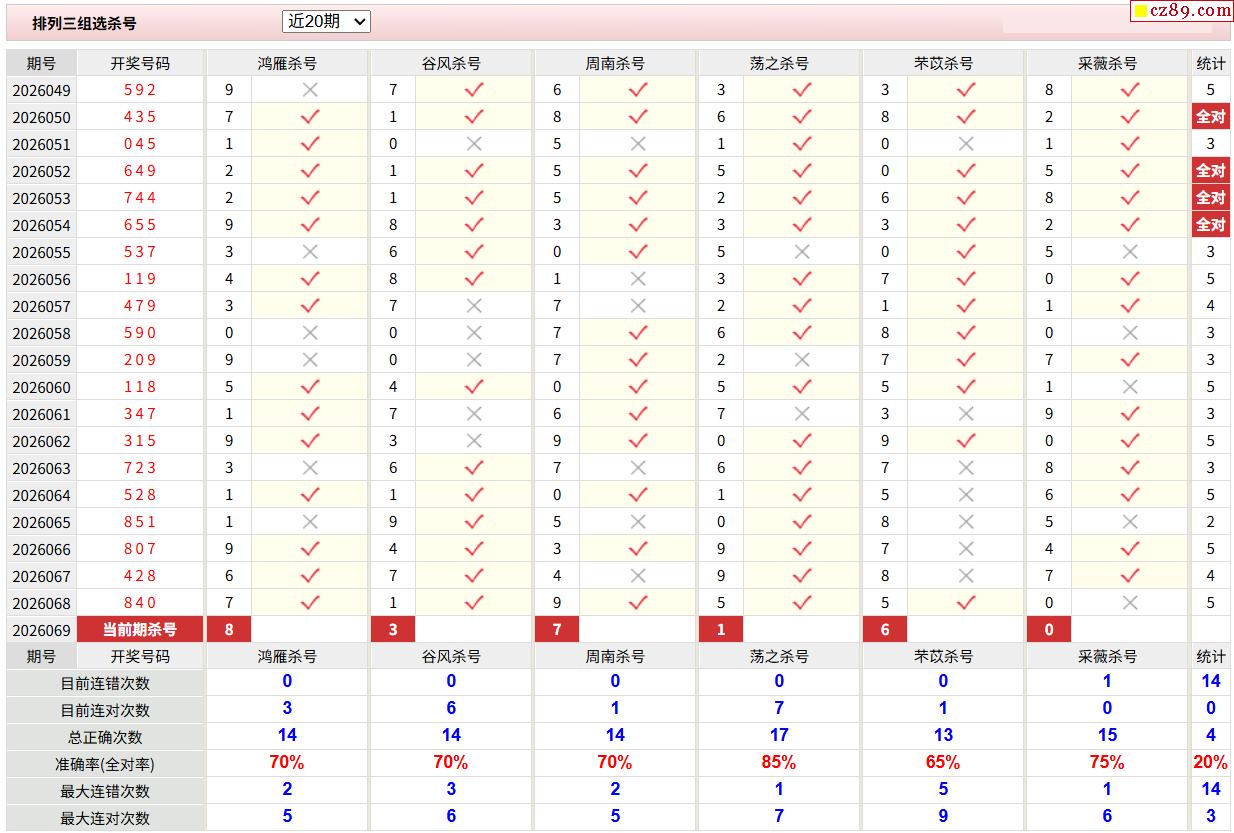Click period number 2026060 in the table

tap(41, 388)
